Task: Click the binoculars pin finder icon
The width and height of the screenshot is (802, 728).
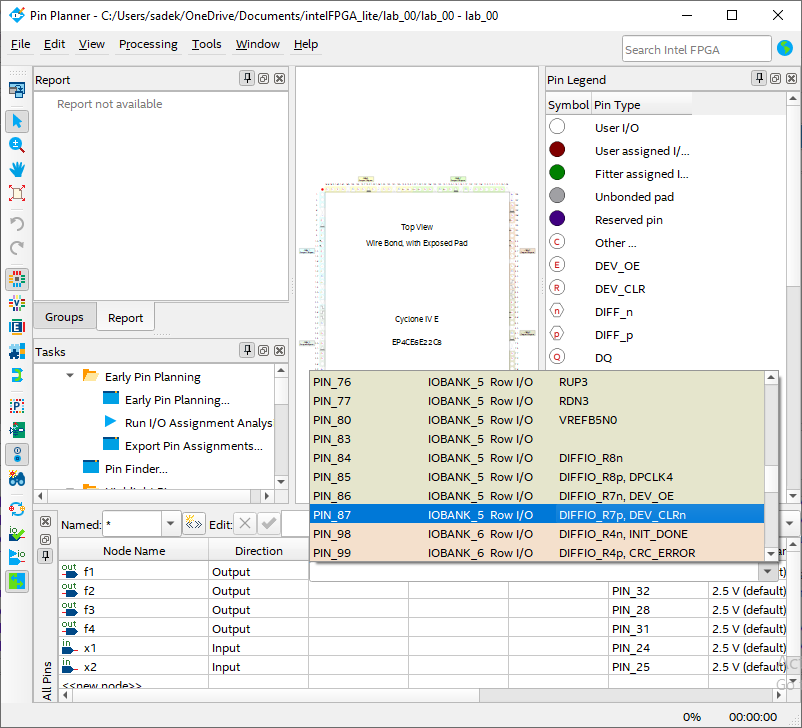Action: point(17,478)
